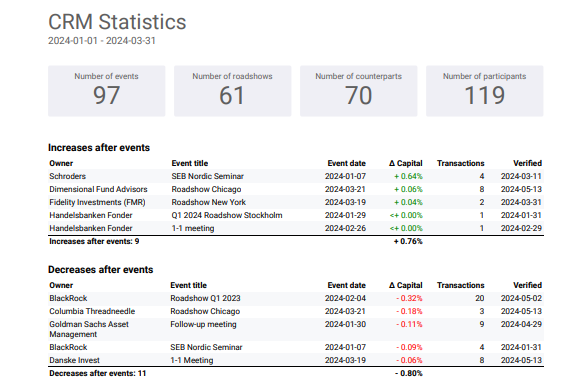Click Roadshow Q1 2023 event title

tap(205, 298)
